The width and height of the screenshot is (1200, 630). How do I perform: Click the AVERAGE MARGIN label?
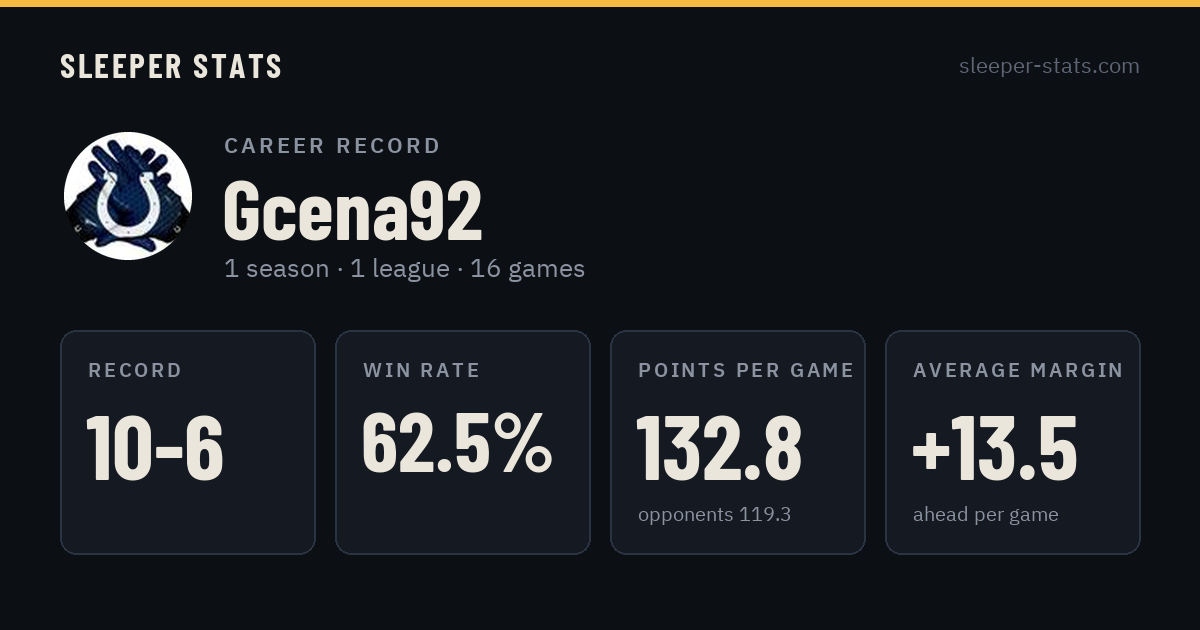[1018, 370]
